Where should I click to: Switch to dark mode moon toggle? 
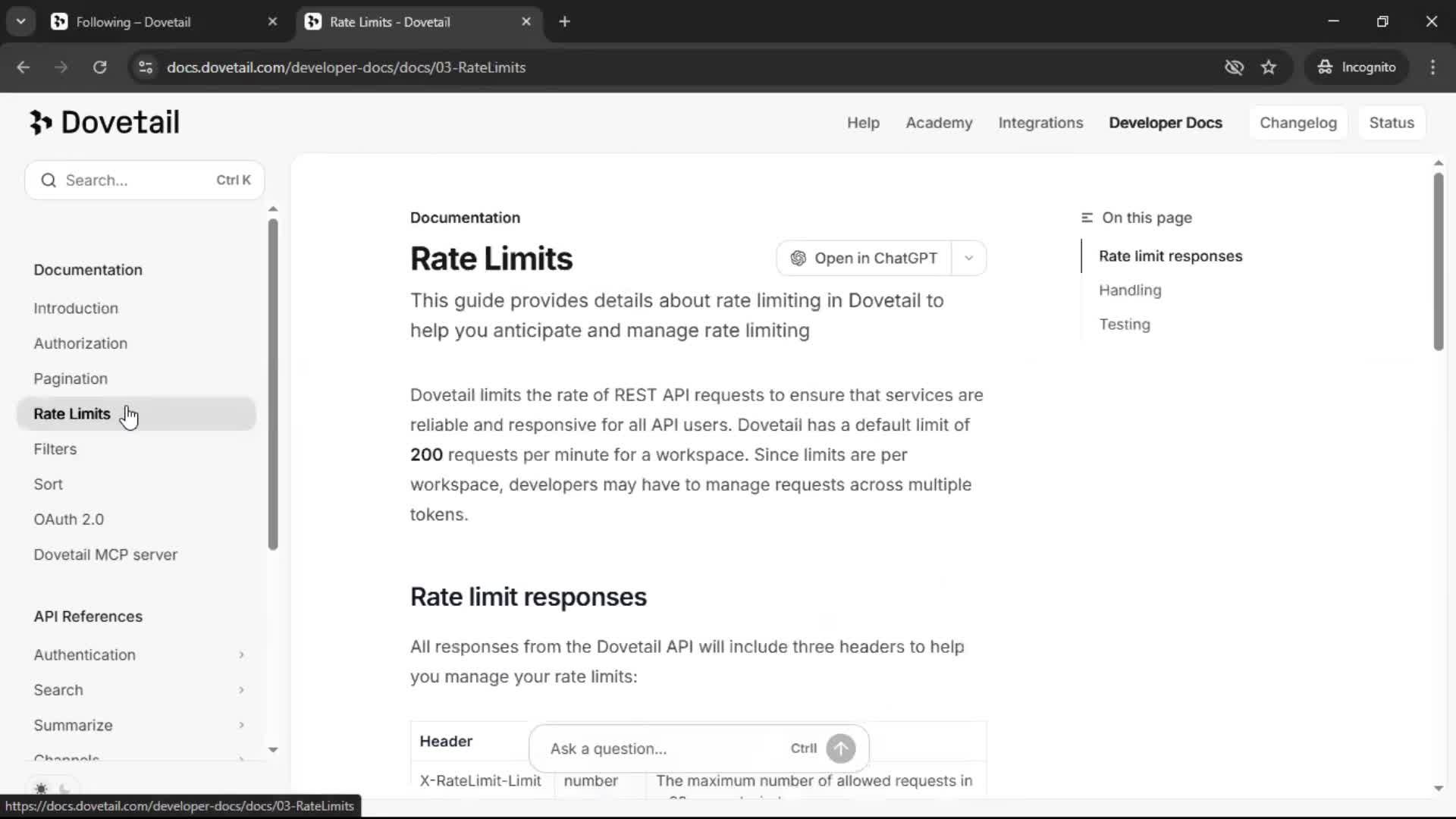coord(65,789)
